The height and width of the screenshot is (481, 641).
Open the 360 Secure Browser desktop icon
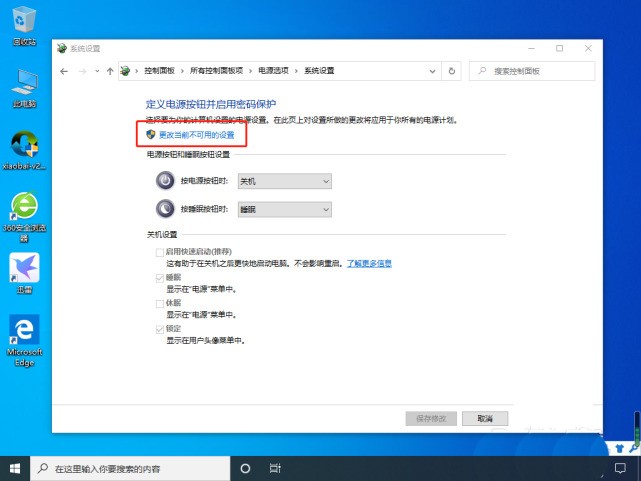point(24,217)
